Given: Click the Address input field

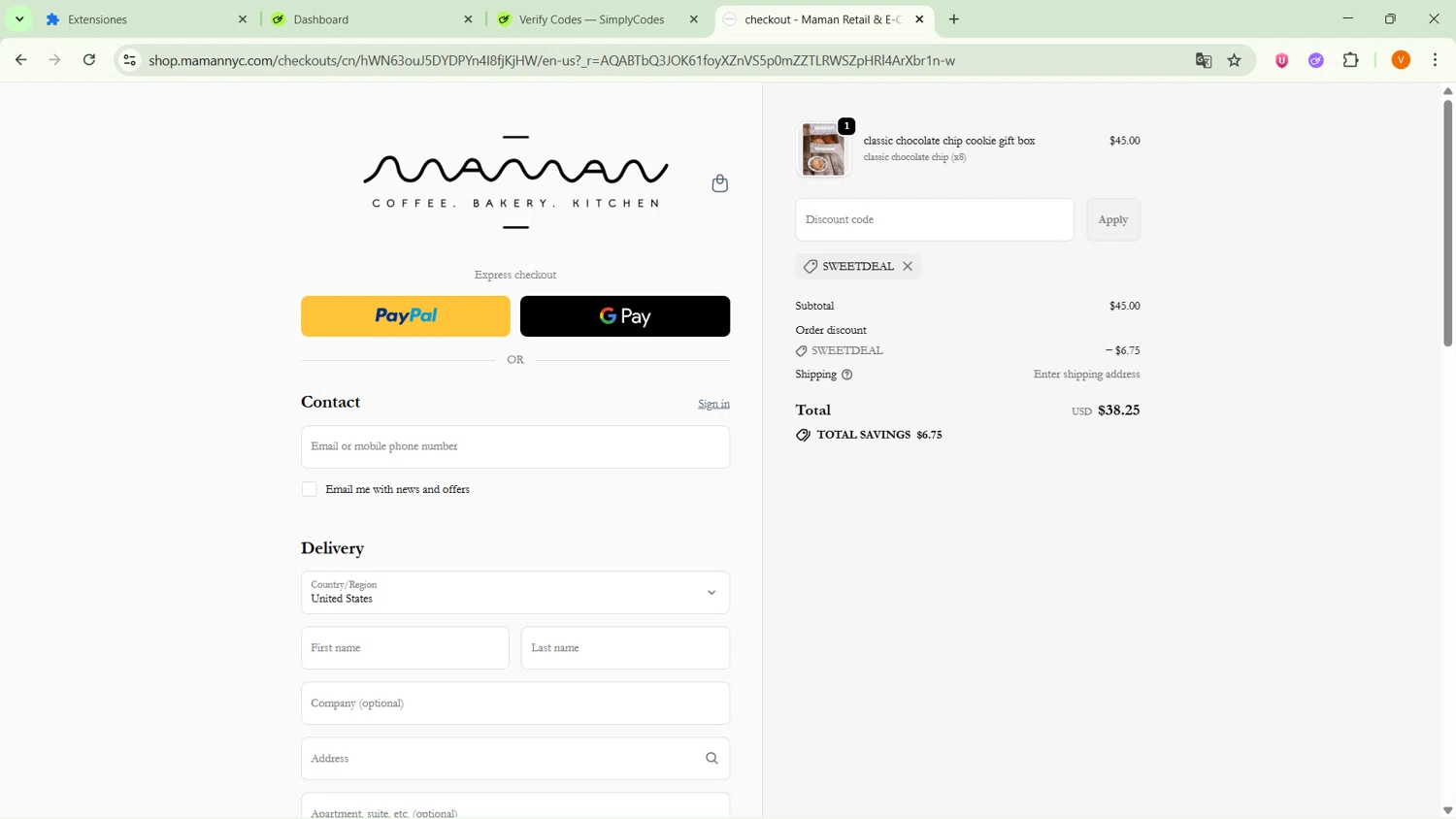Looking at the screenshot, I should coord(515,758).
